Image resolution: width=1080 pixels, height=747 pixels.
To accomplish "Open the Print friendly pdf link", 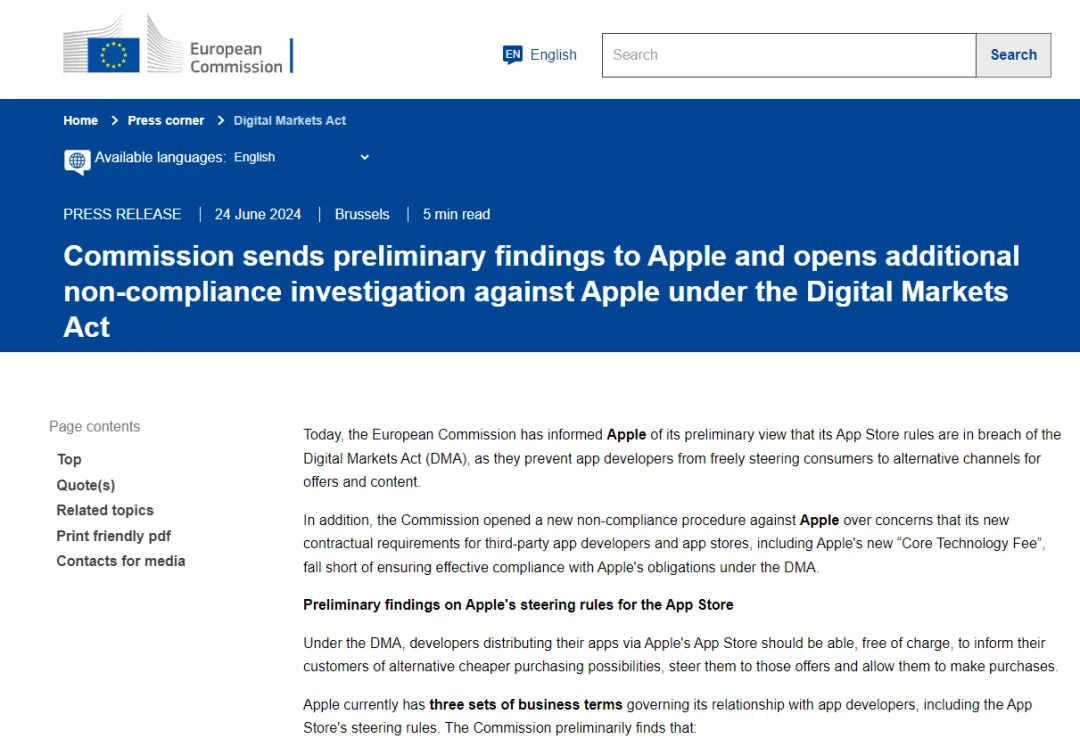I will [x=114, y=536].
